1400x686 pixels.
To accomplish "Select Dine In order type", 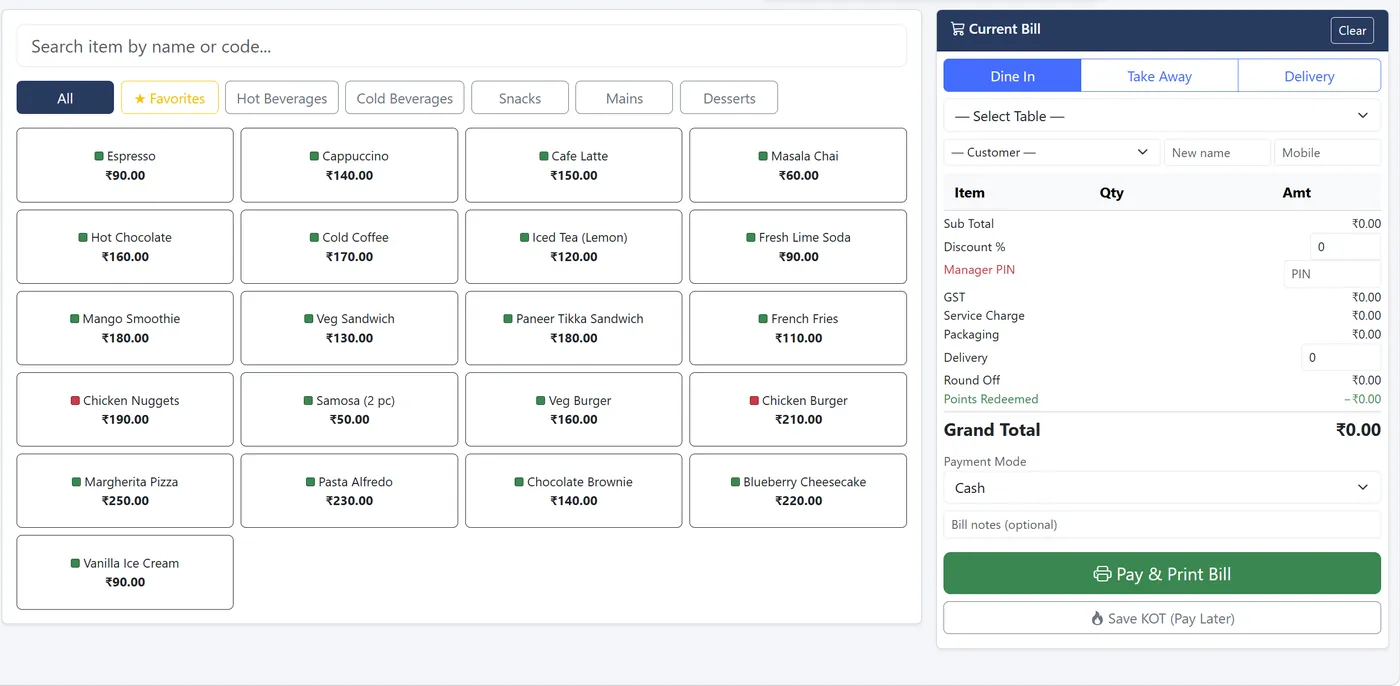I will [1012, 76].
